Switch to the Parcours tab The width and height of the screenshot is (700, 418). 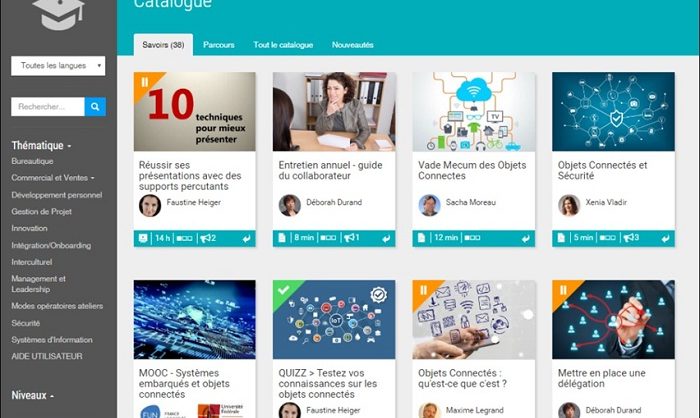[x=219, y=45]
